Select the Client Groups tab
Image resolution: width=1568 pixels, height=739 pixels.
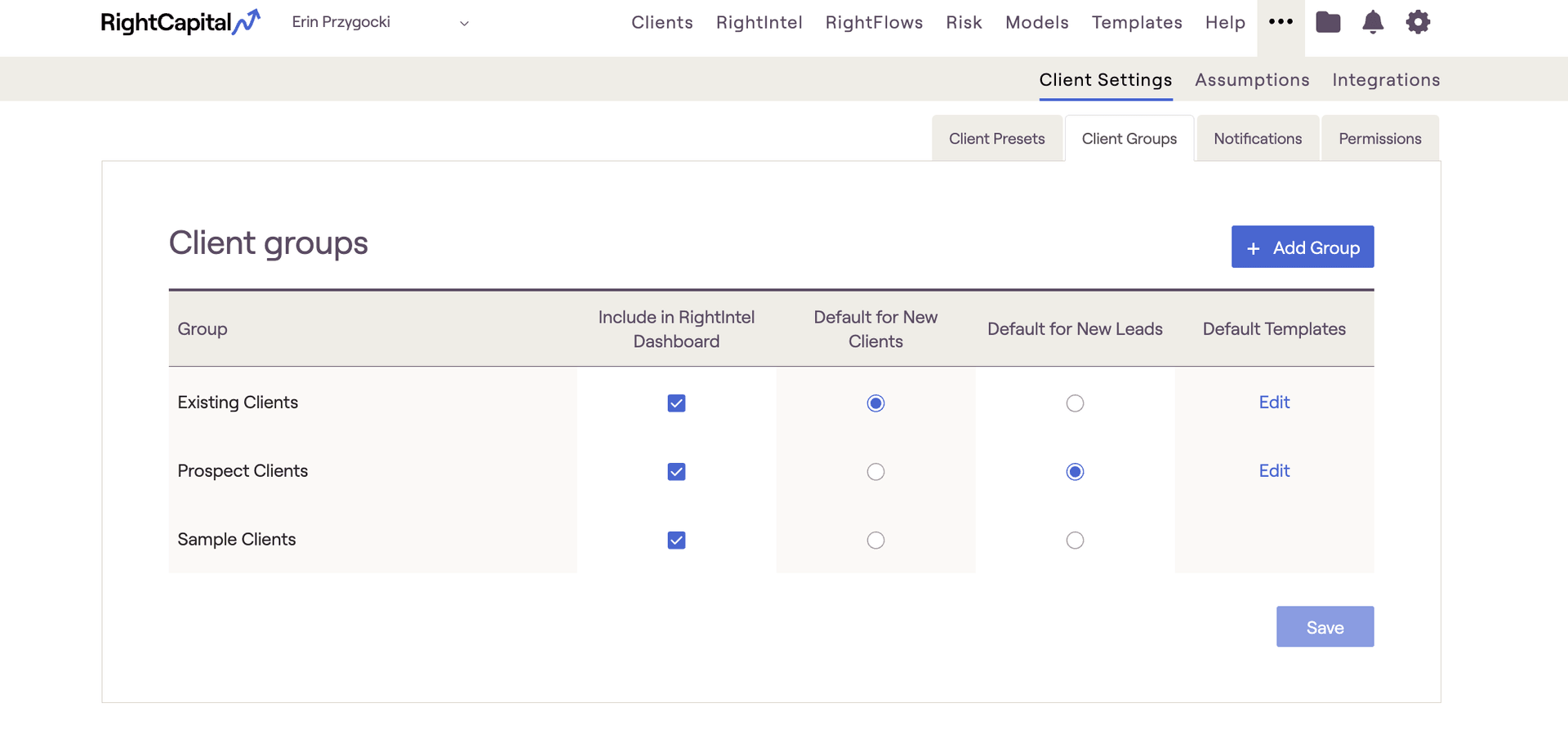tap(1129, 139)
